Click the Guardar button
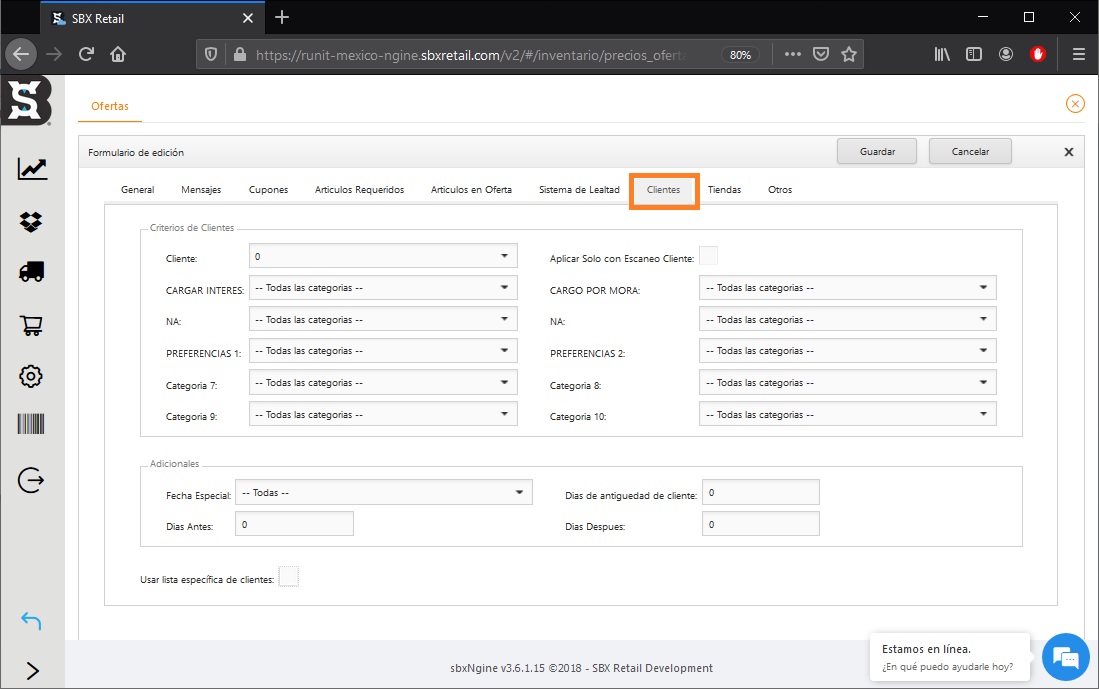The width and height of the screenshot is (1099, 689). tap(877, 151)
